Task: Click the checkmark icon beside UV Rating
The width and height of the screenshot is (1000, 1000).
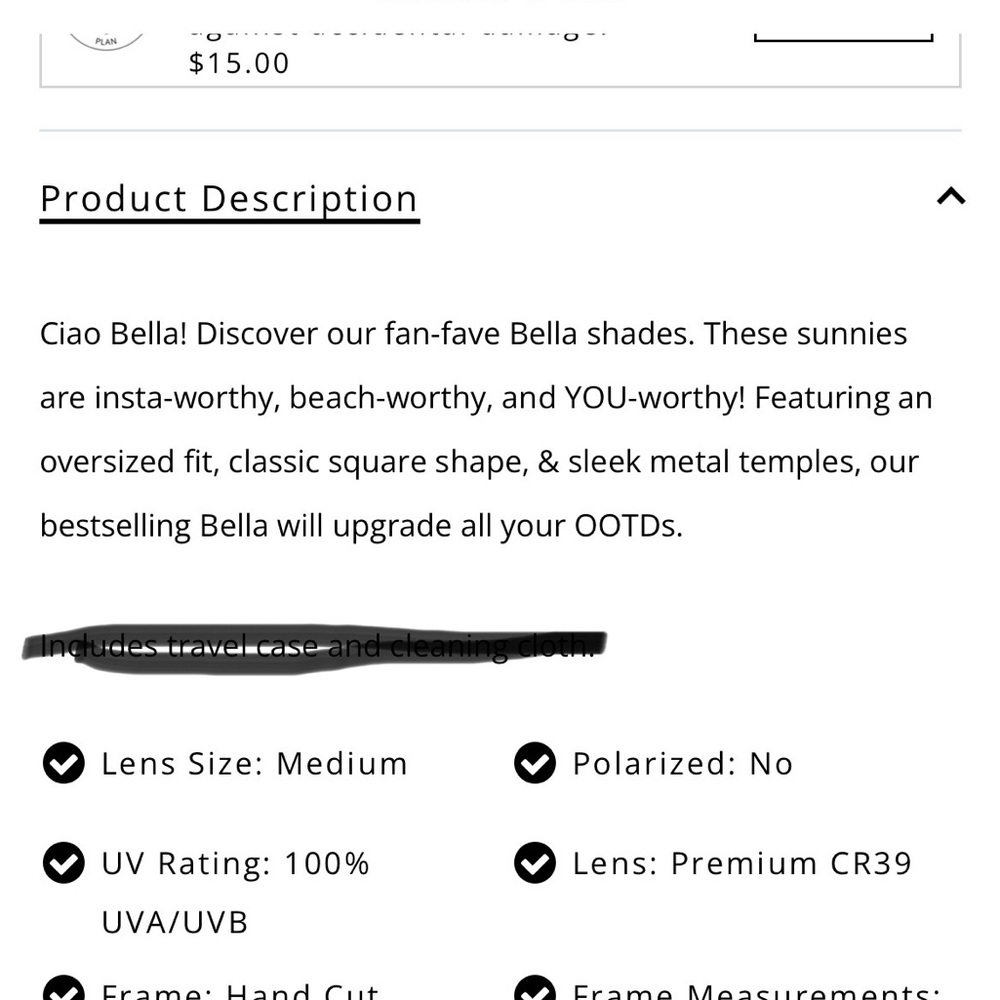Action: tap(63, 862)
